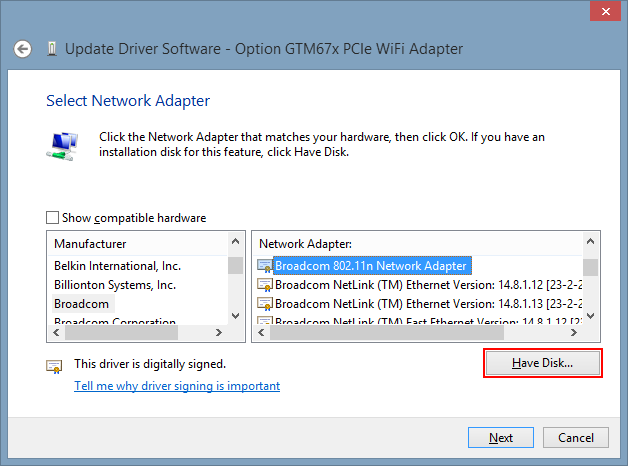Click the Manufacturer list horizontal scroll thumb
The width and height of the screenshot is (628, 466).
[x=121, y=332]
